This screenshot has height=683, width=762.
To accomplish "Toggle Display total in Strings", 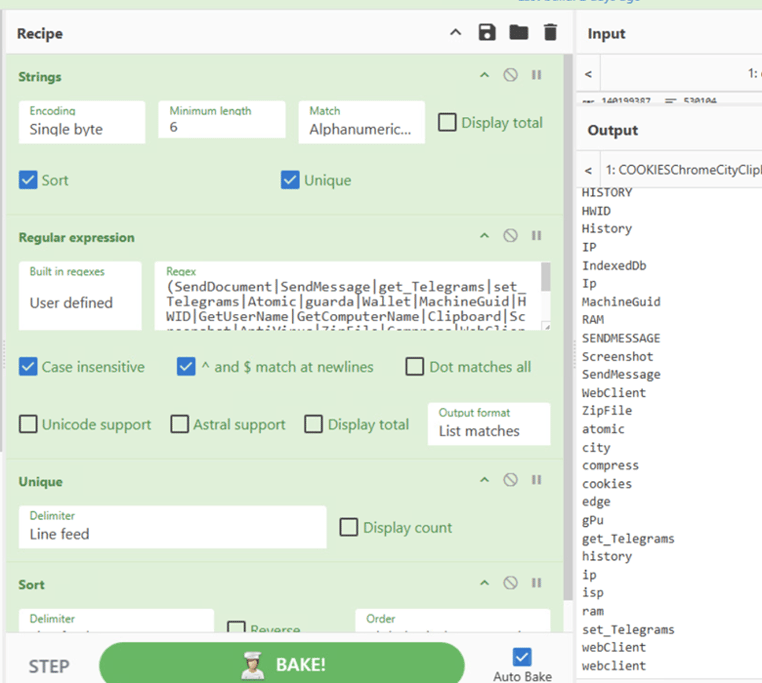I will point(447,123).
